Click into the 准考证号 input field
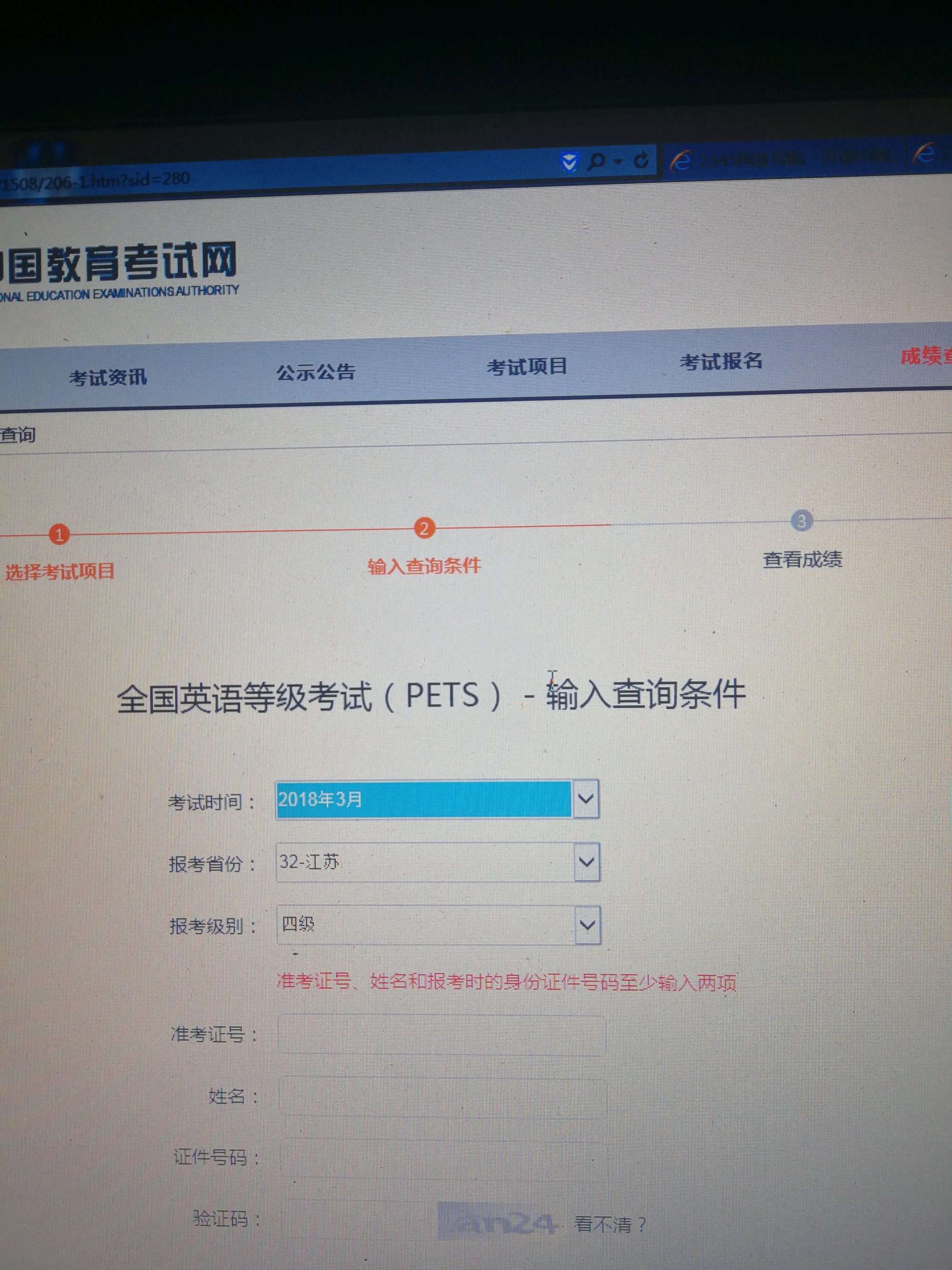 (x=441, y=1035)
